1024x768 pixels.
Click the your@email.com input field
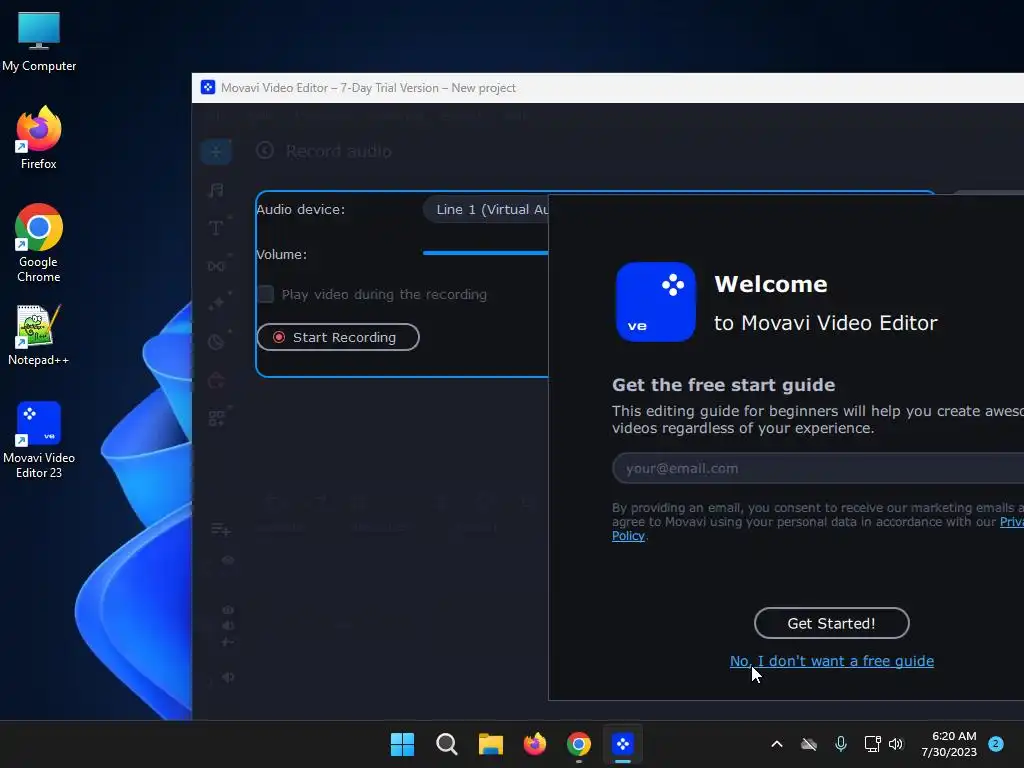818,468
